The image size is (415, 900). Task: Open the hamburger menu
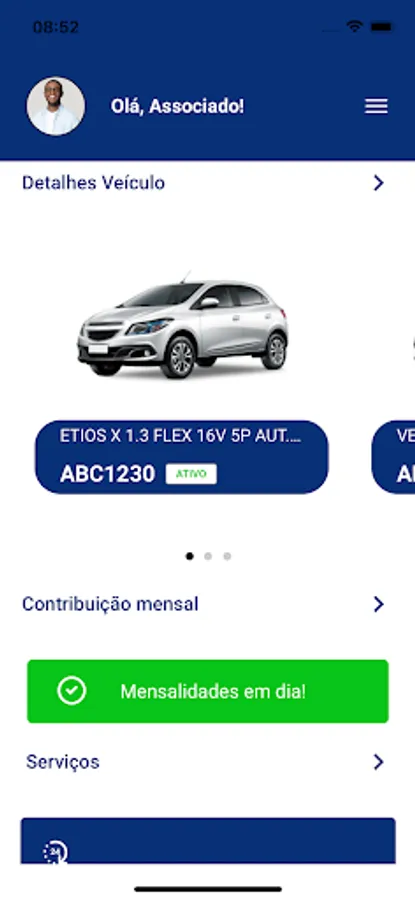(377, 106)
